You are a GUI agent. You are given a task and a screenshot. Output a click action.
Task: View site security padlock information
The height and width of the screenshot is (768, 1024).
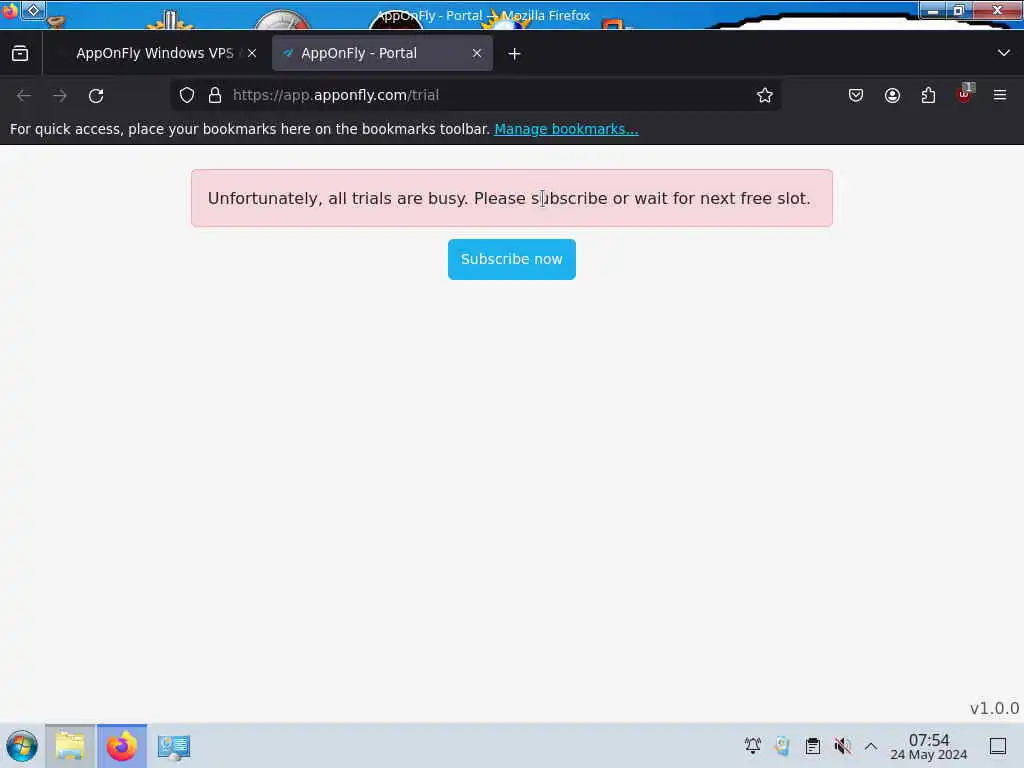[x=215, y=95]
